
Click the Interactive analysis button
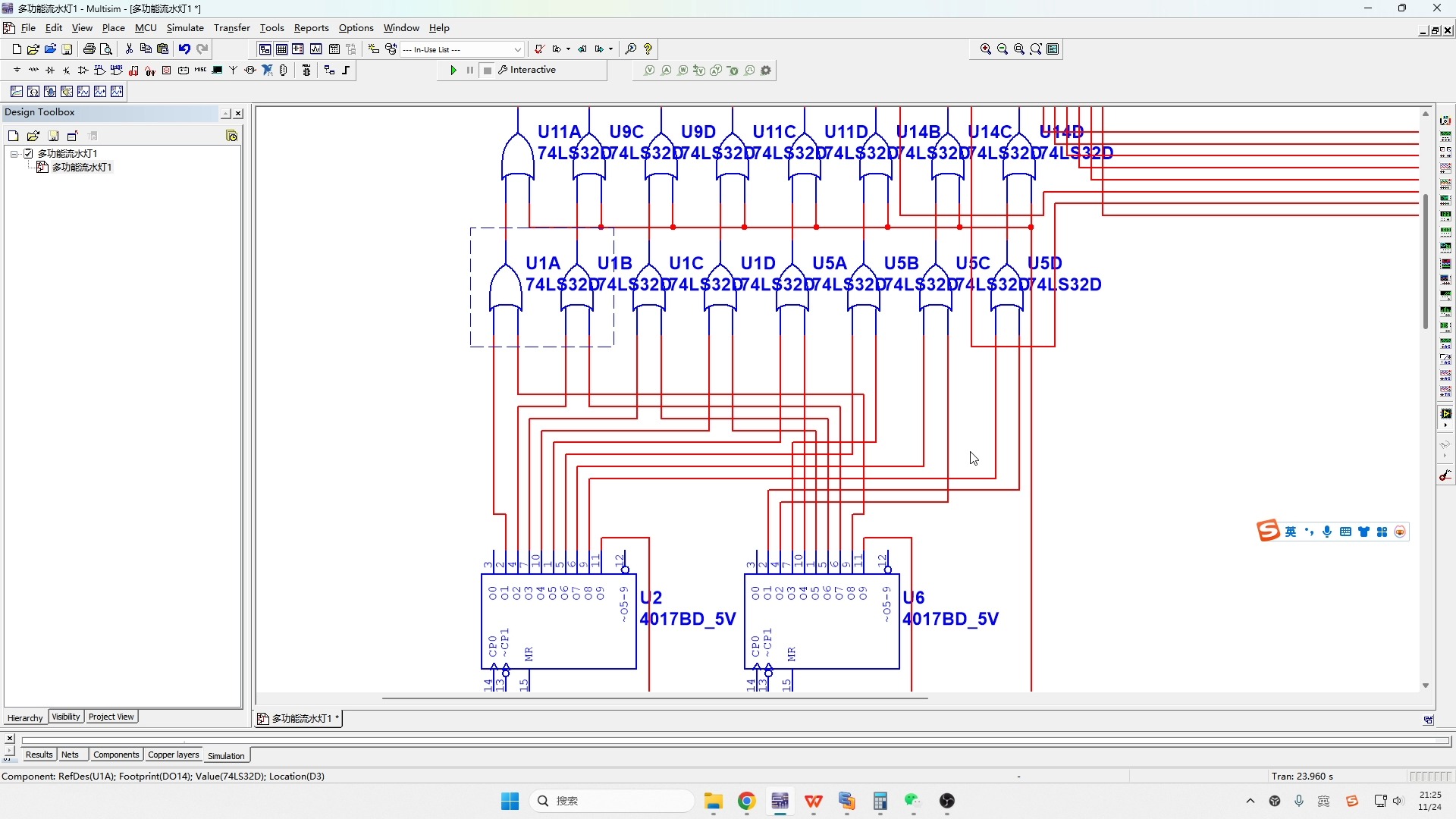coord(527,70)
